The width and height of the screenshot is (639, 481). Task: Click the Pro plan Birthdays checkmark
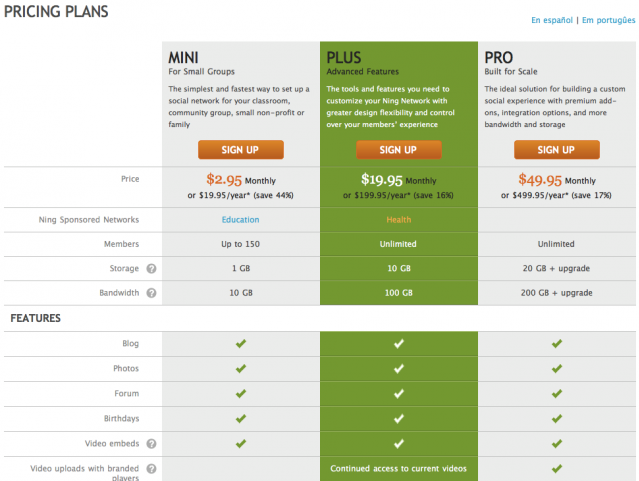click(x=557, y=419)
